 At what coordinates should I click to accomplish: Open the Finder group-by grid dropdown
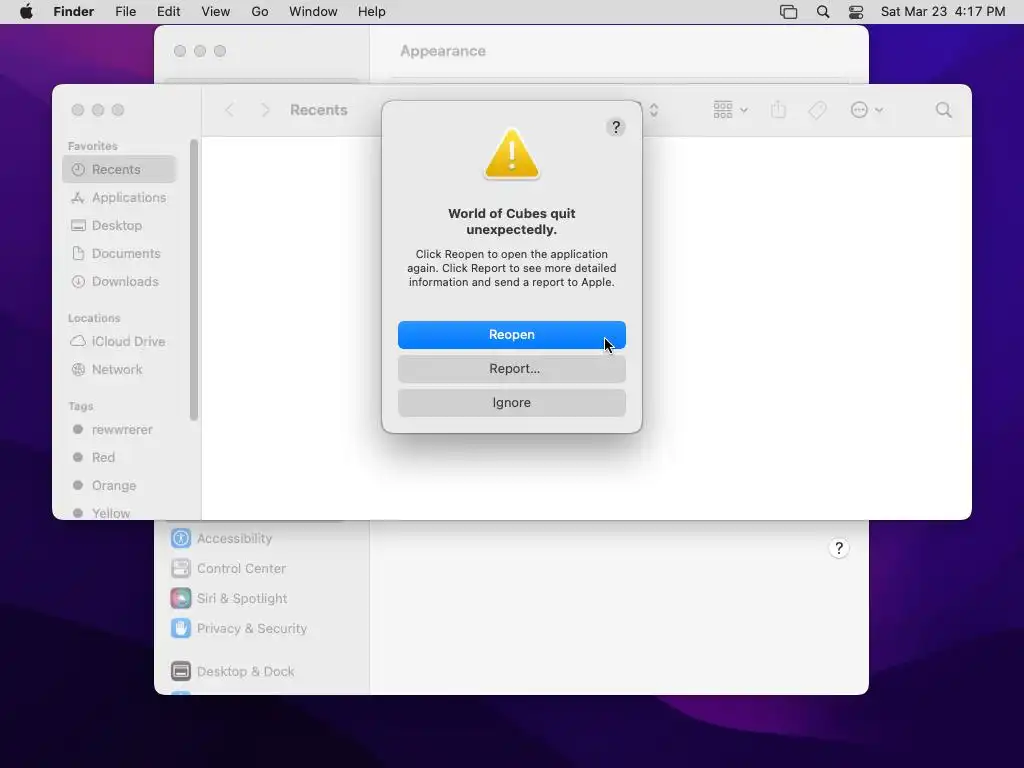coord(730,110)
